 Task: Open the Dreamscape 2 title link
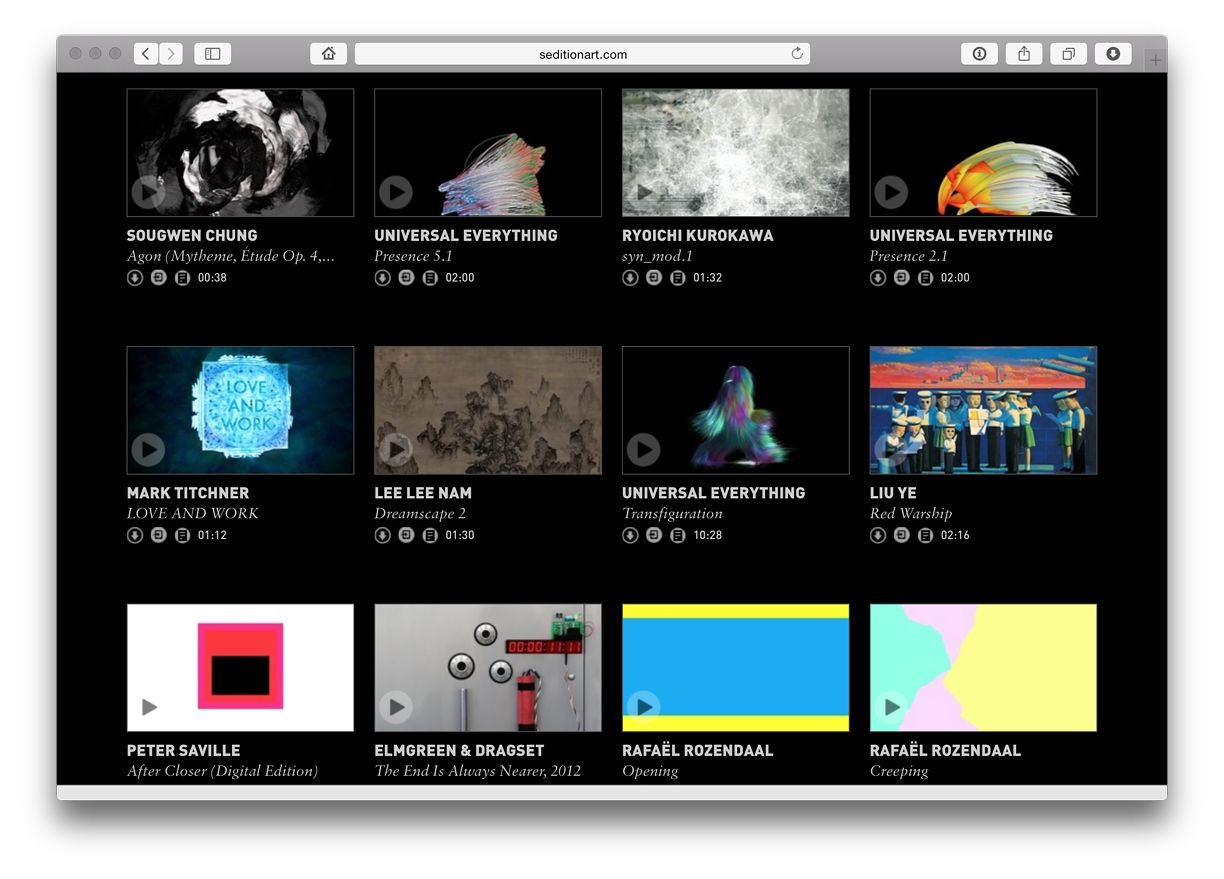pos(420,514)
